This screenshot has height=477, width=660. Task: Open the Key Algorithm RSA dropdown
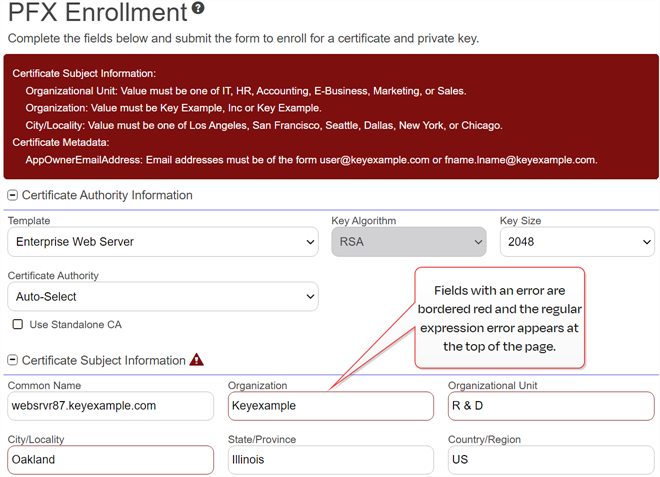click(x=408, y=242)
